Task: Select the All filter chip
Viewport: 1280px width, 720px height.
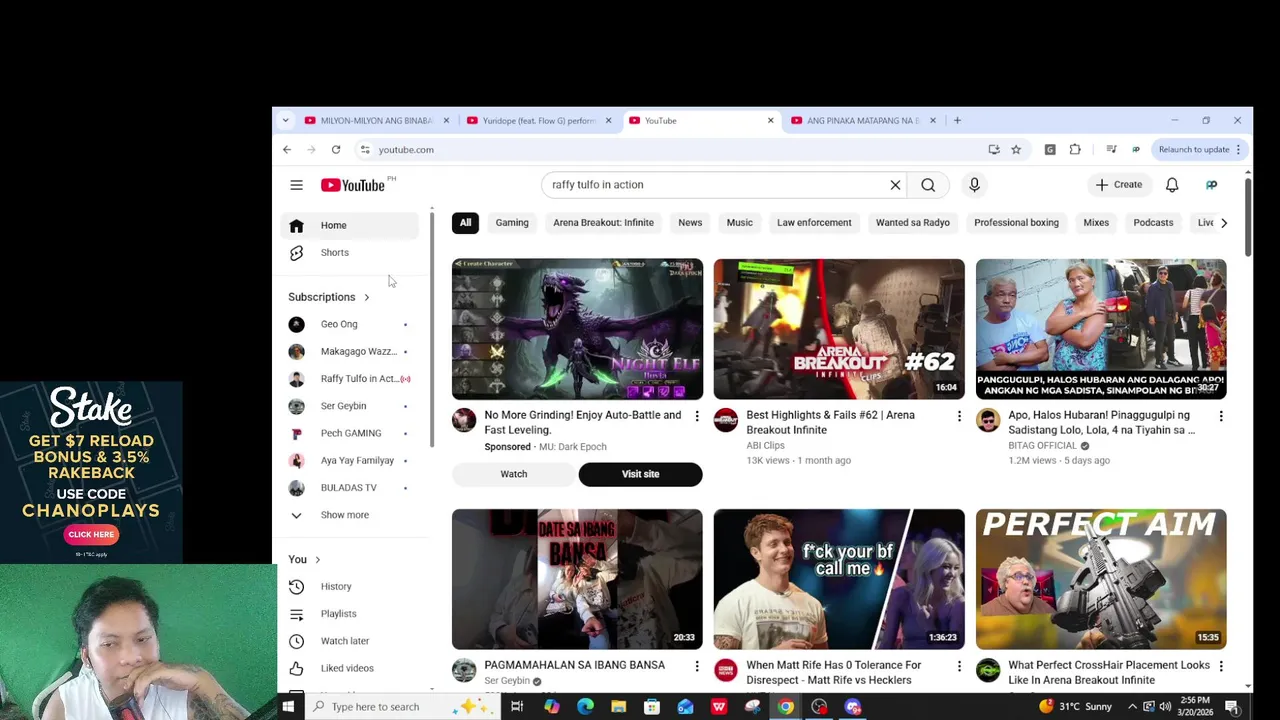Action: click(465, 223)
